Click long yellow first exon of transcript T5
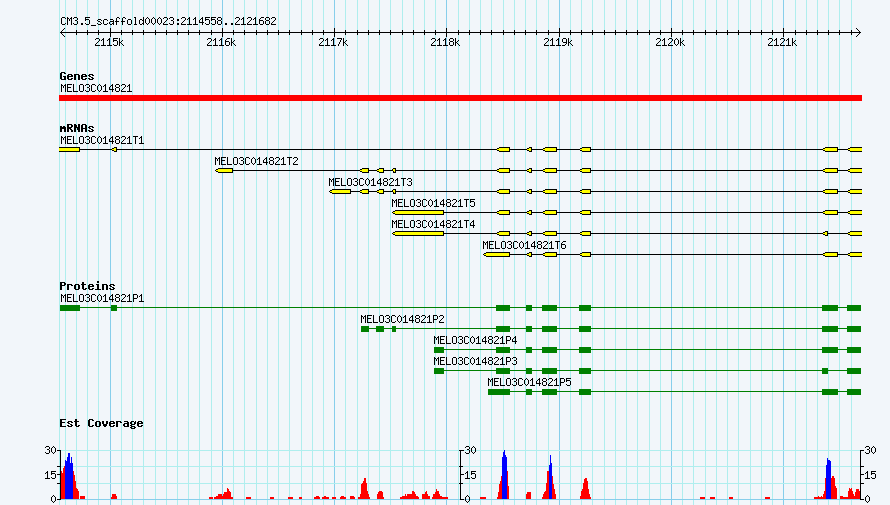This screenshot has height=505, width=890. 418,213
